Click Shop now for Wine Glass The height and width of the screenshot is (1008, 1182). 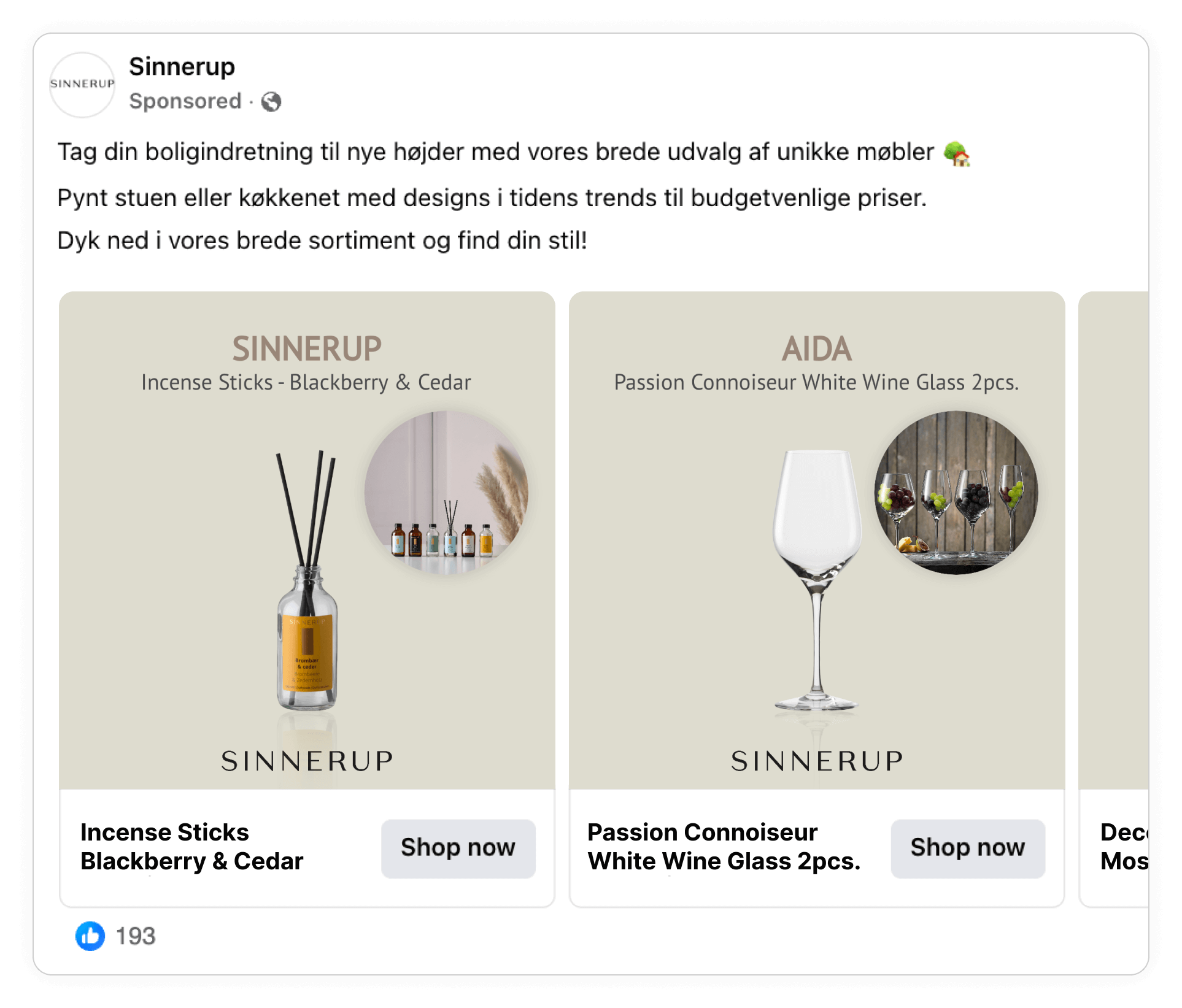(x=967, y=848)
